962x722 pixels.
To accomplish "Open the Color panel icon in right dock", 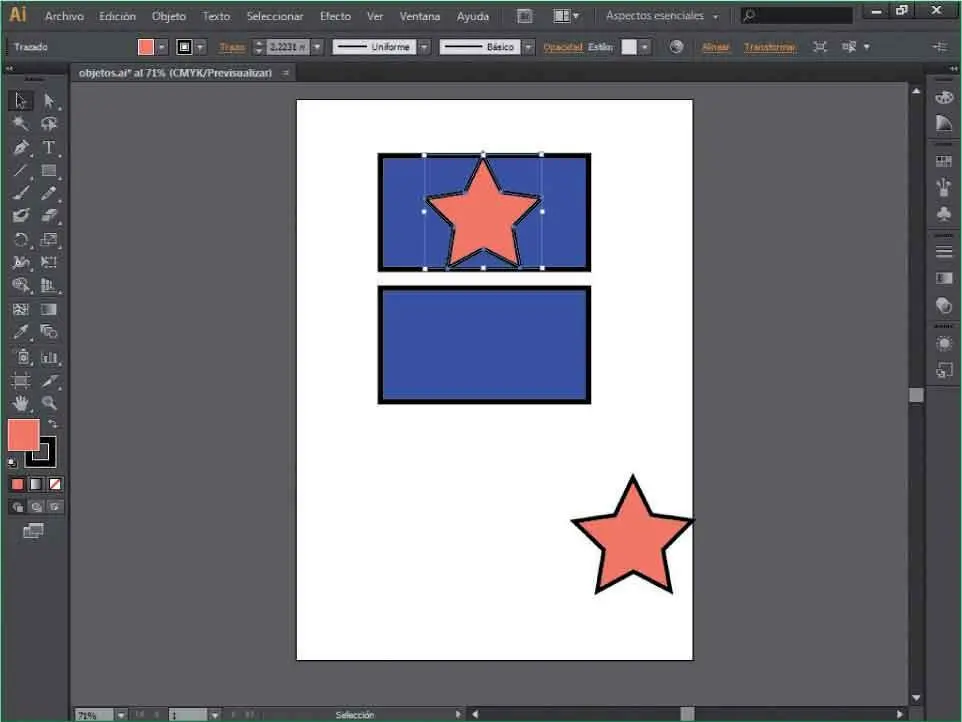I will [944, 98].
